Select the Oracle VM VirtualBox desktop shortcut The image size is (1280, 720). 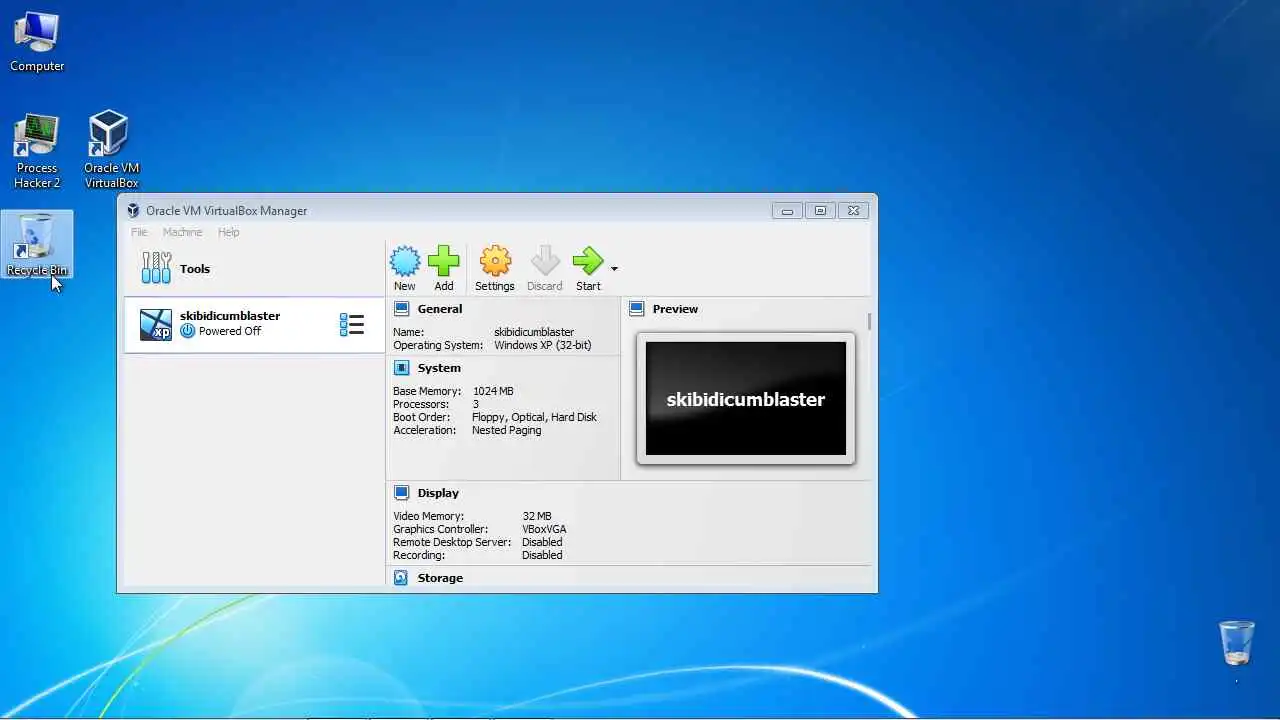tap(111, 150)
